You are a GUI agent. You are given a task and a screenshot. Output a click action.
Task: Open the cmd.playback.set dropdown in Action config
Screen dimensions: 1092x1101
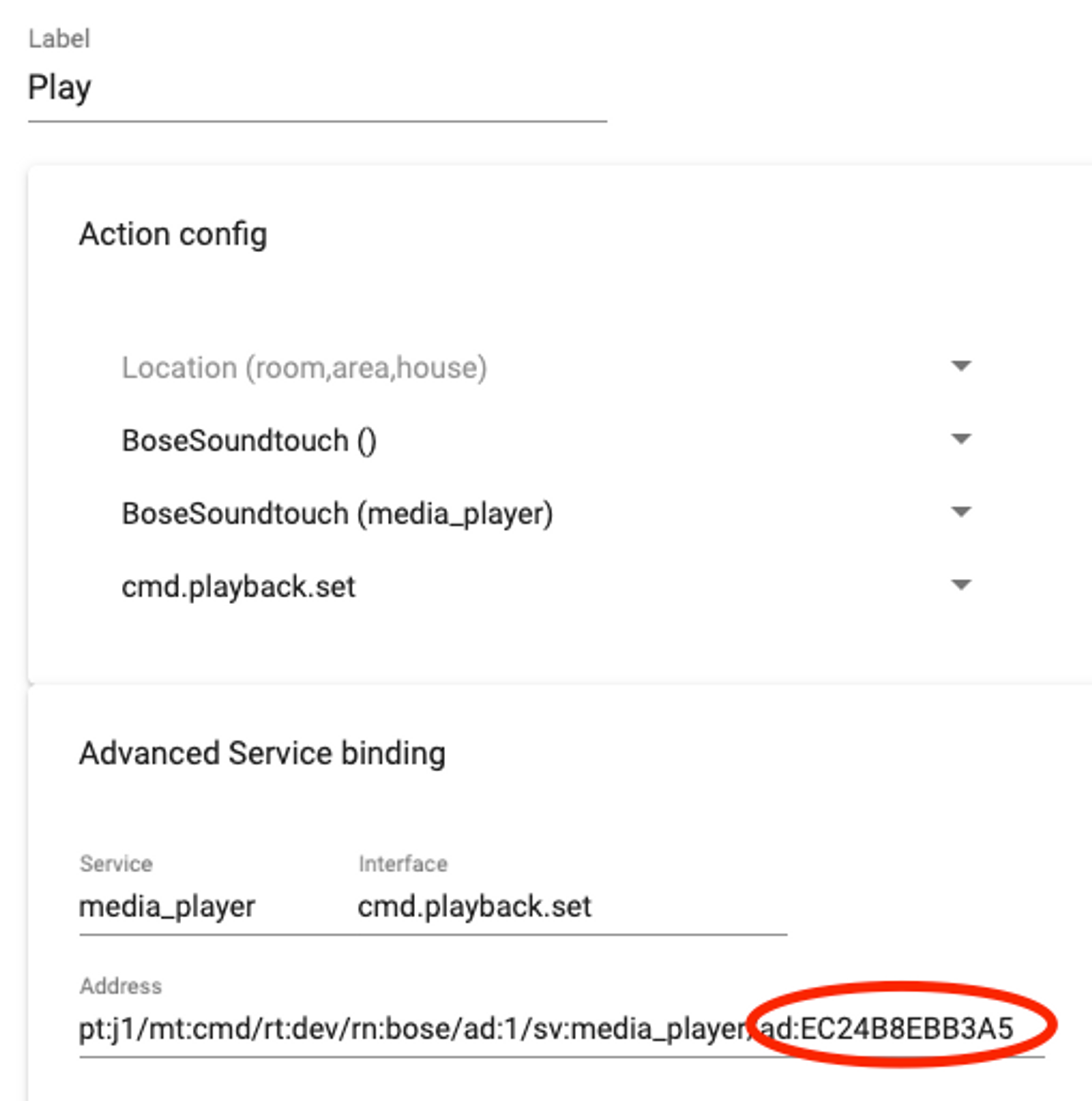tap(547, 587)
